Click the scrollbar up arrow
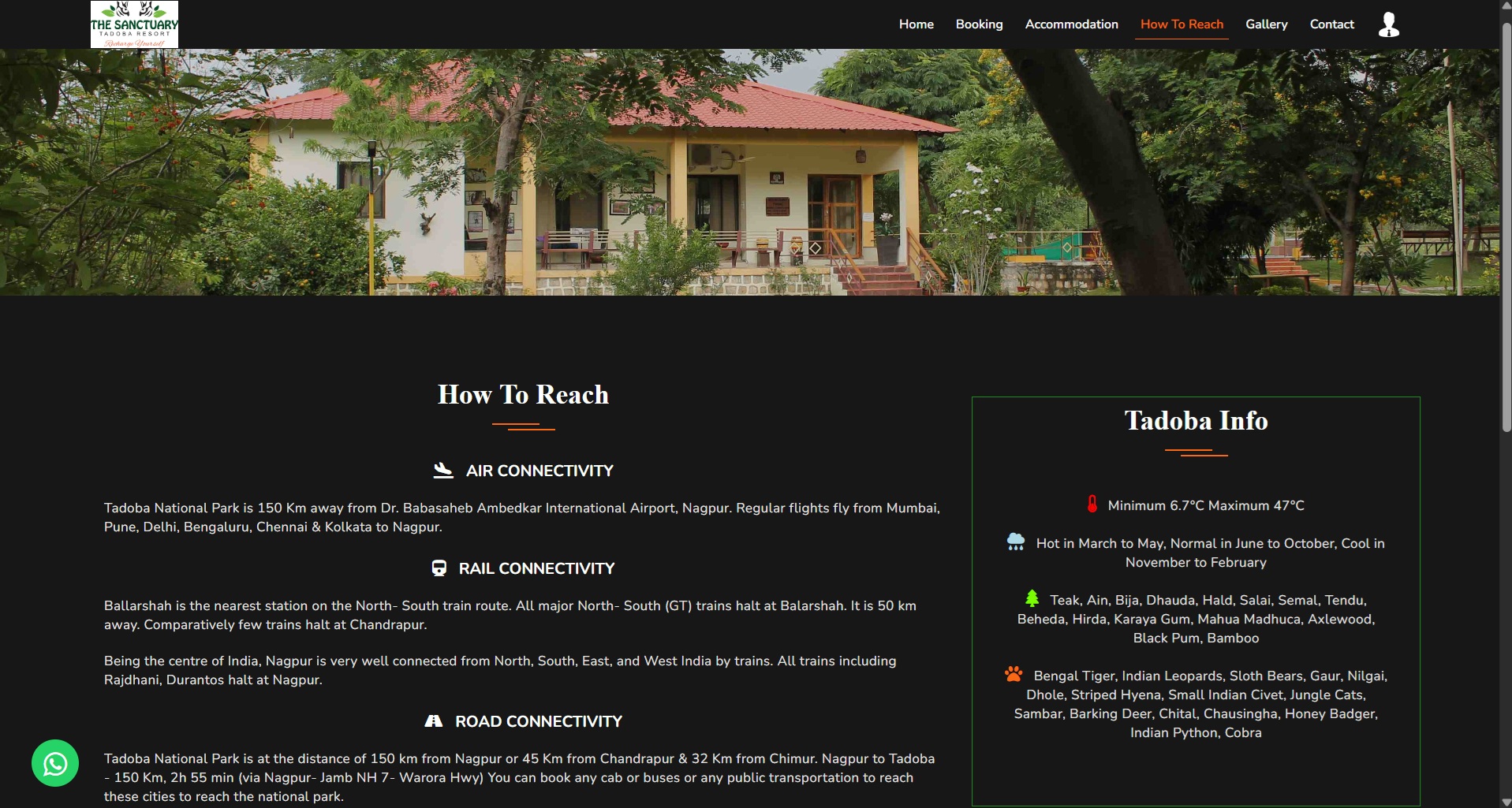The height and width of the screenshot is (808, 1512). (1506, 6)
